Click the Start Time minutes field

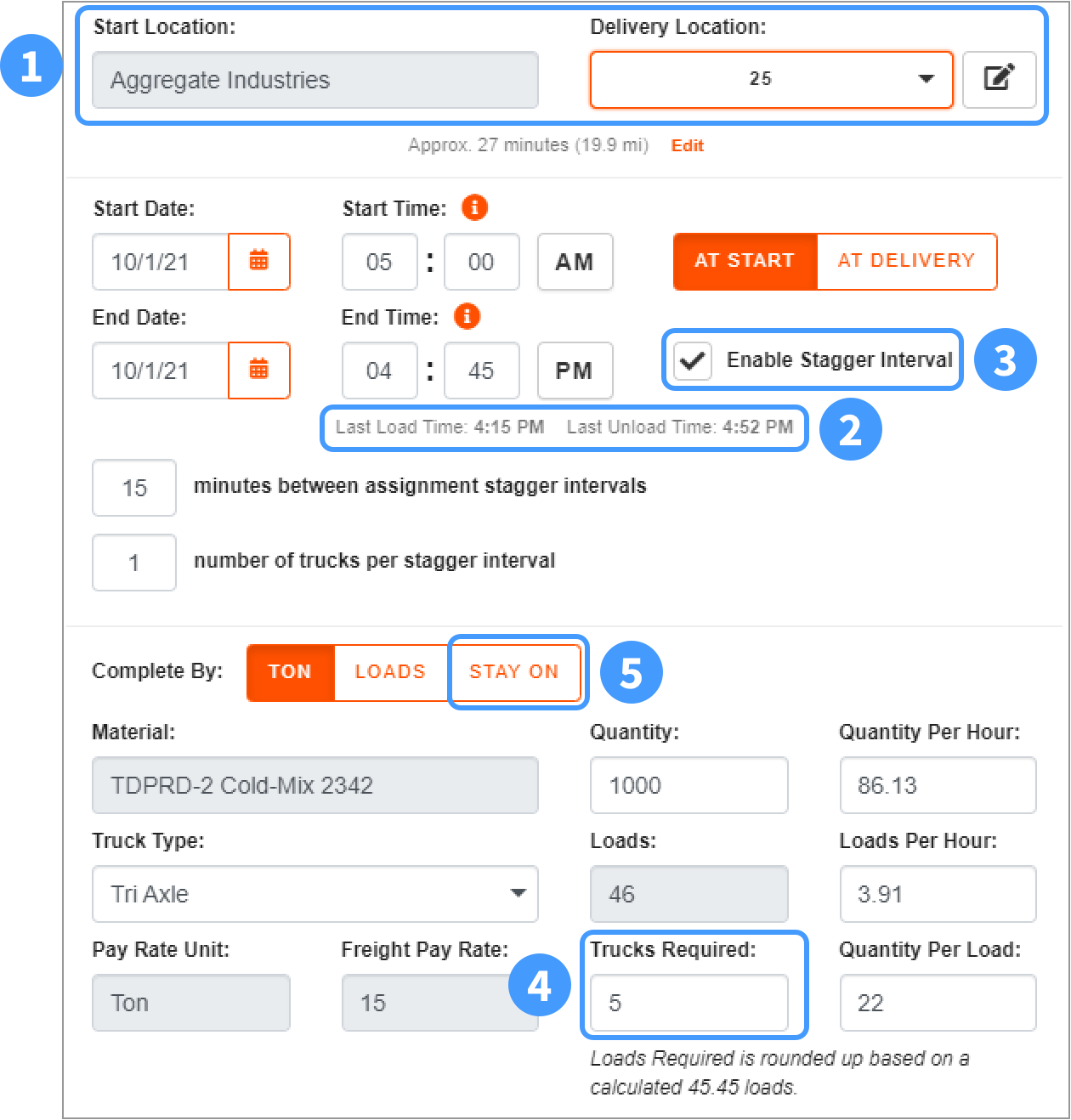[481, 262]
